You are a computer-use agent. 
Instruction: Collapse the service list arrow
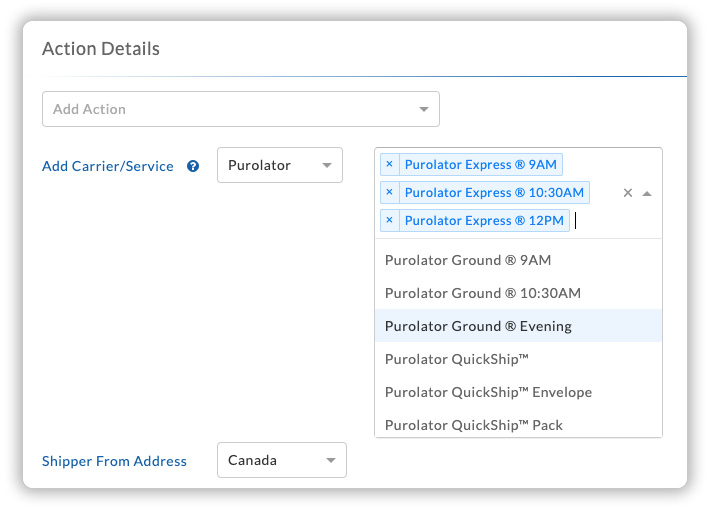647,193
